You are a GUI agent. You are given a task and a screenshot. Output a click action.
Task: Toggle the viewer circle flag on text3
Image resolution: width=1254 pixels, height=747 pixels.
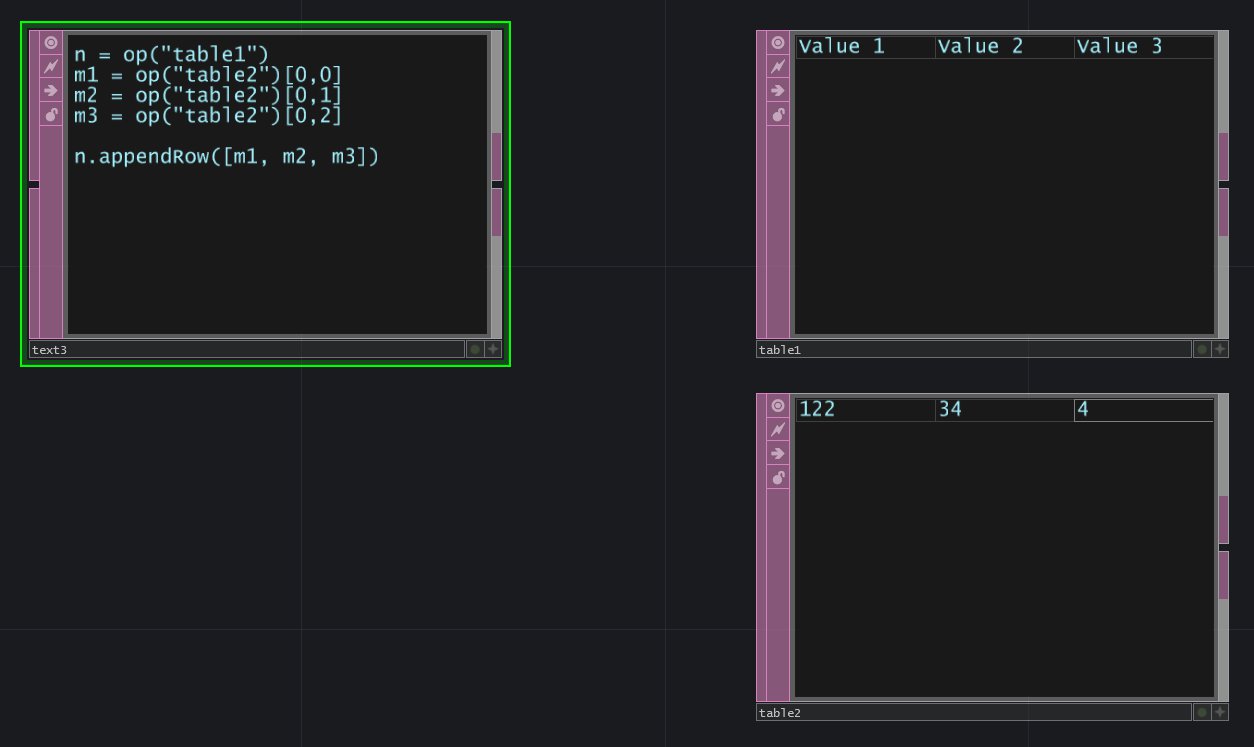coord(51,43)
